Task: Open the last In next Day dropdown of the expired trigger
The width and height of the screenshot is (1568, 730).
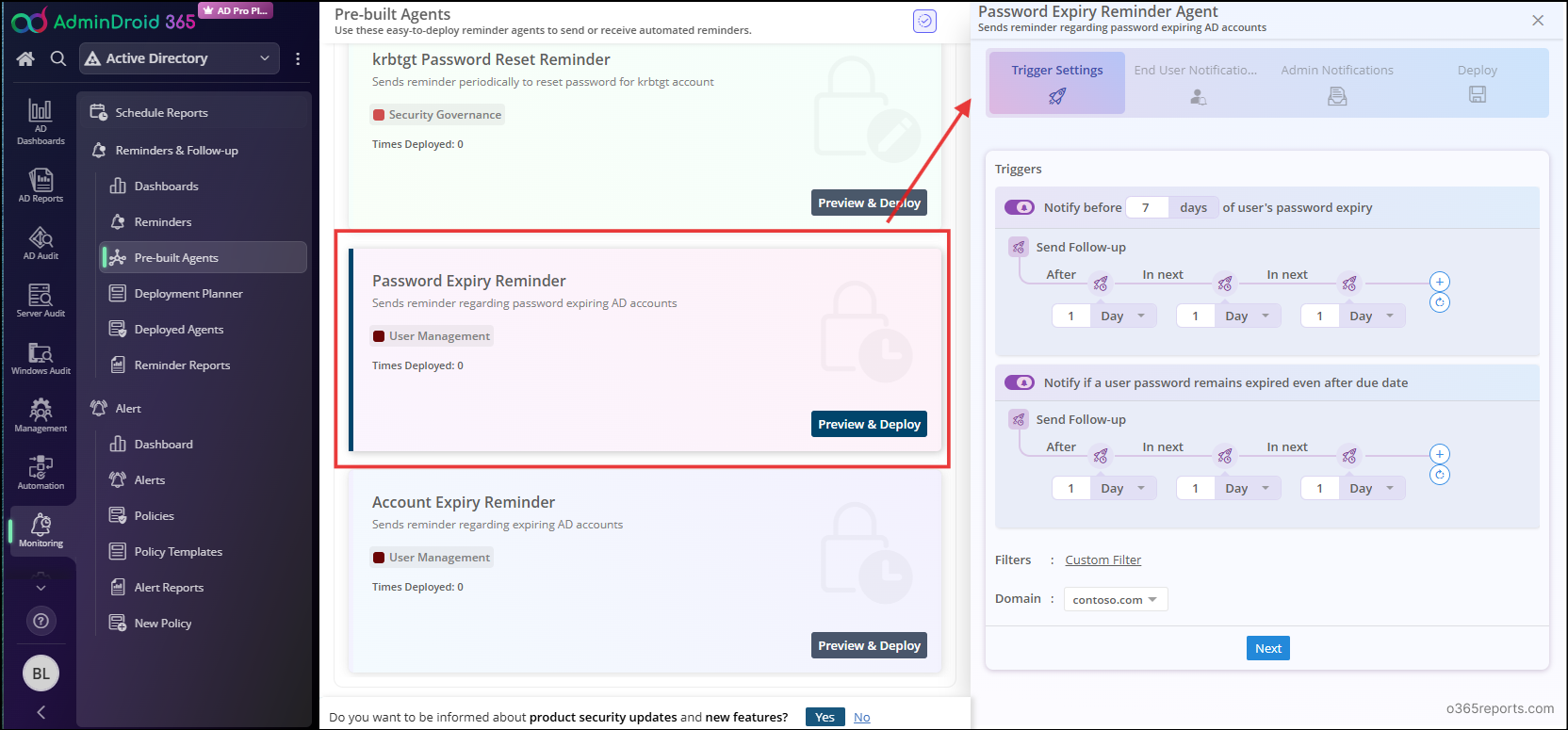Action: click(x=1372, y=488)
